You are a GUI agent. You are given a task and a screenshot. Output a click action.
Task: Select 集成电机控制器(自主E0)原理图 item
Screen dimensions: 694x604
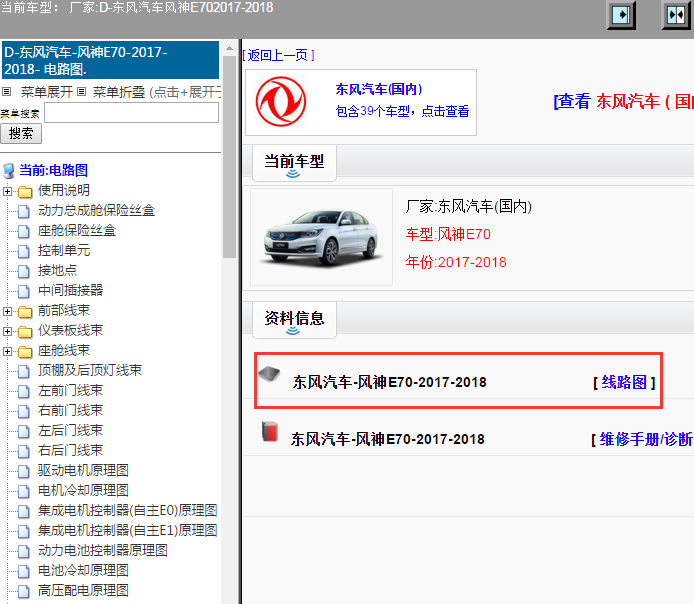(127, 511)
